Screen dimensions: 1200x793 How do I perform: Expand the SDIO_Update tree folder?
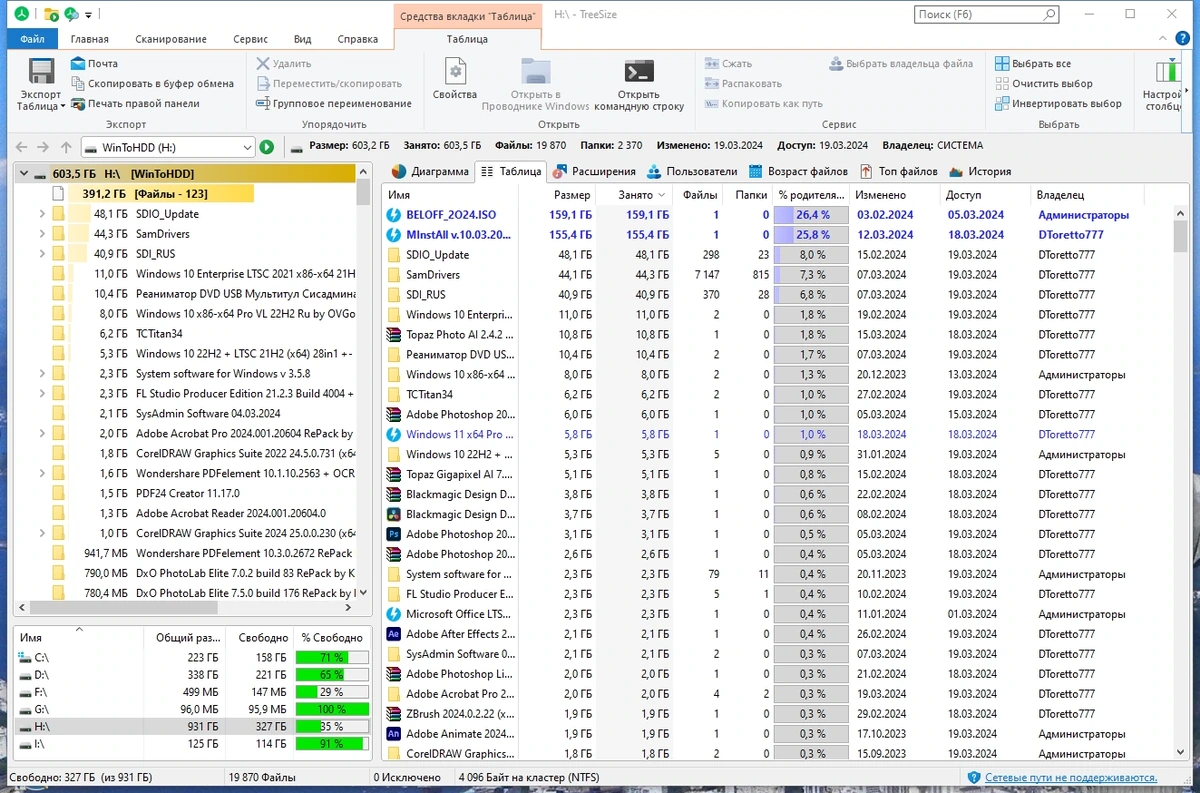tap(42, 214)
